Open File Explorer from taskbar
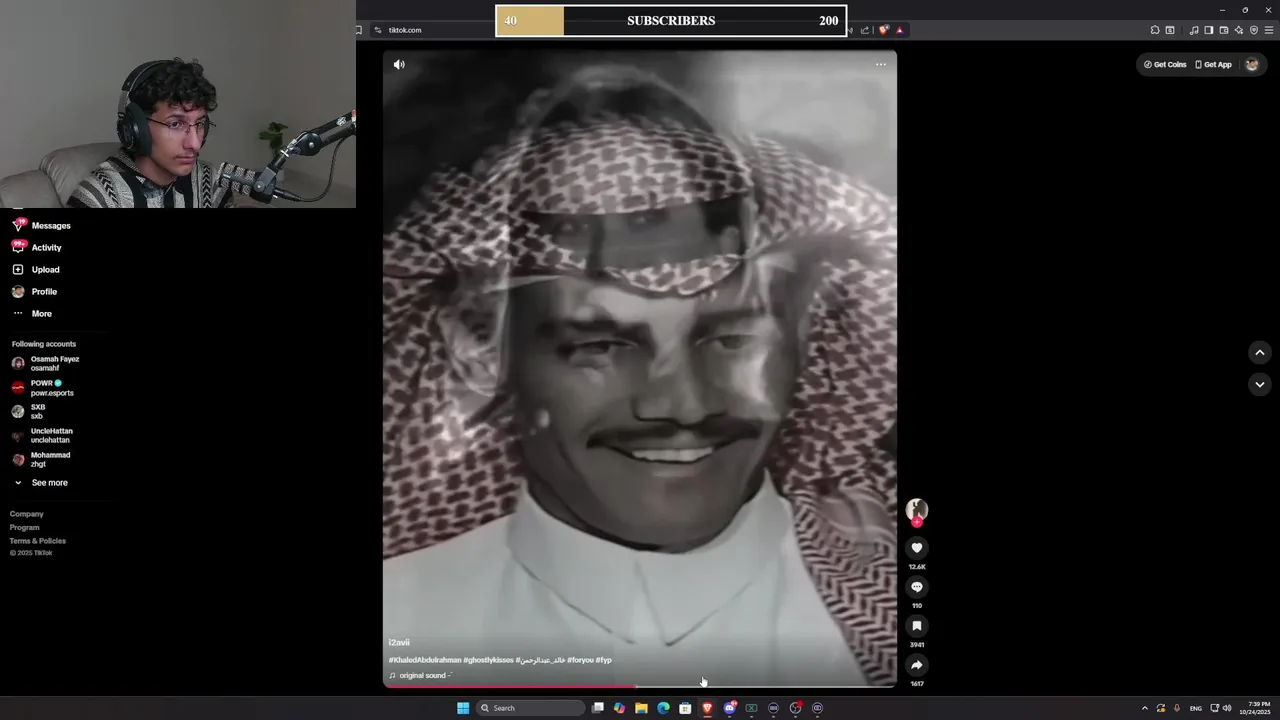Image resolution: width=1280 pixels, height=720 pixels. pos(641,708)
